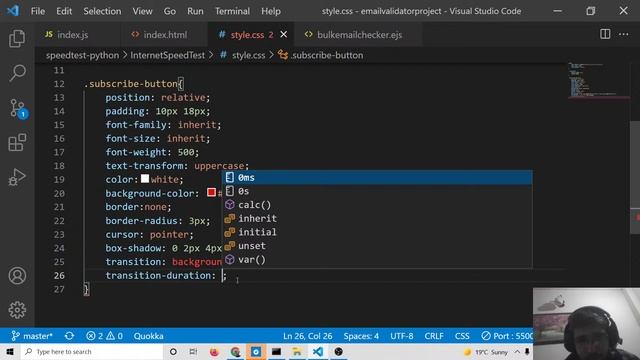The height and width of the screenshot is (360, 640).
Task: Open the Edit menu
Action: [64, 11]
